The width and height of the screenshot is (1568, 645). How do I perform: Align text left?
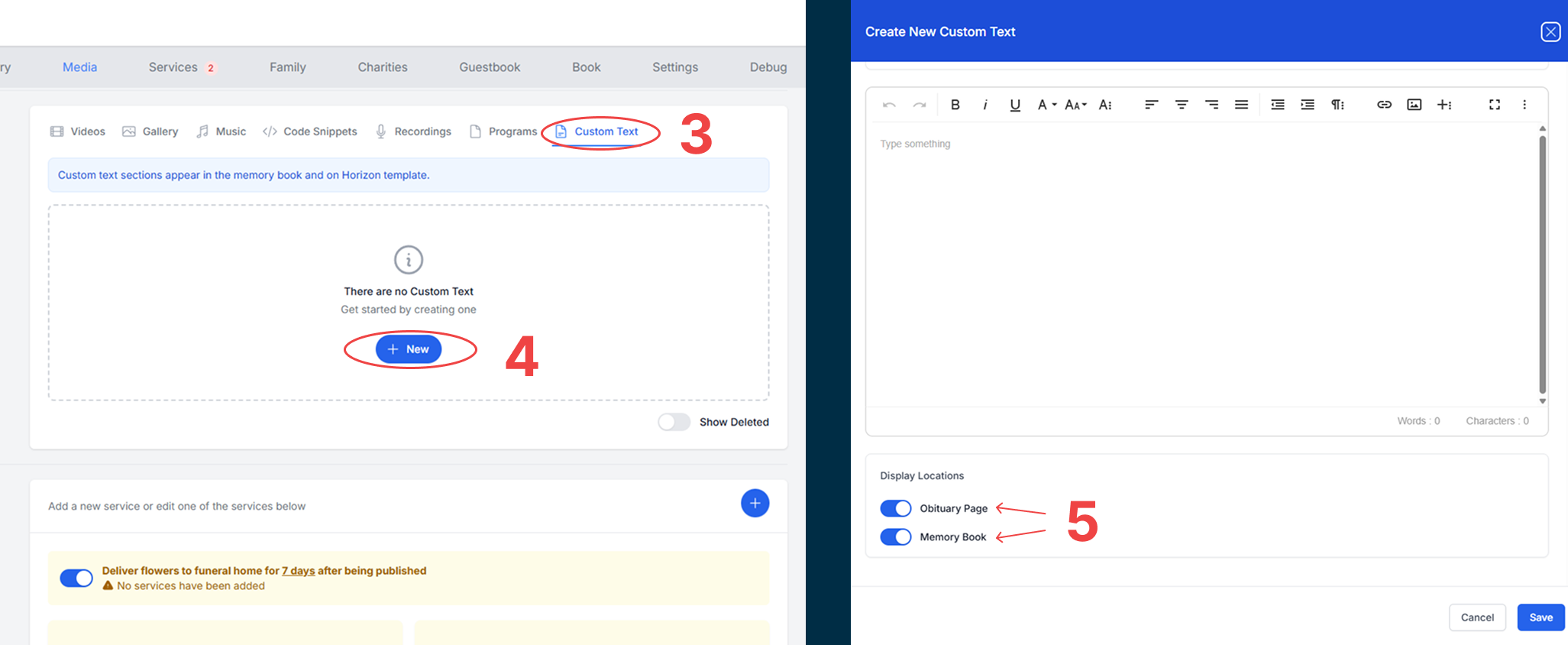click(1152, 105)
